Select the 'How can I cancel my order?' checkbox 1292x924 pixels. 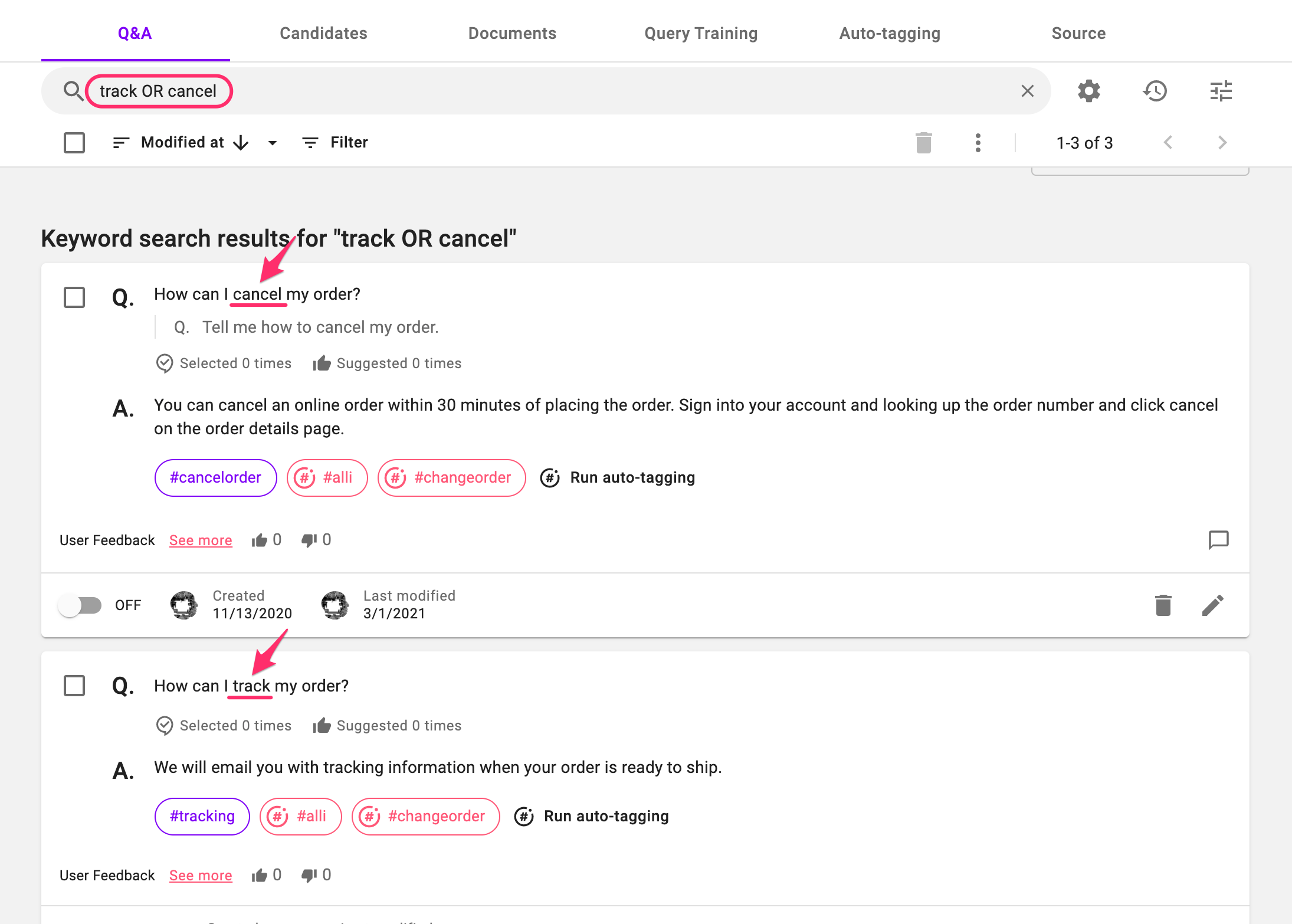pos(74,297)
